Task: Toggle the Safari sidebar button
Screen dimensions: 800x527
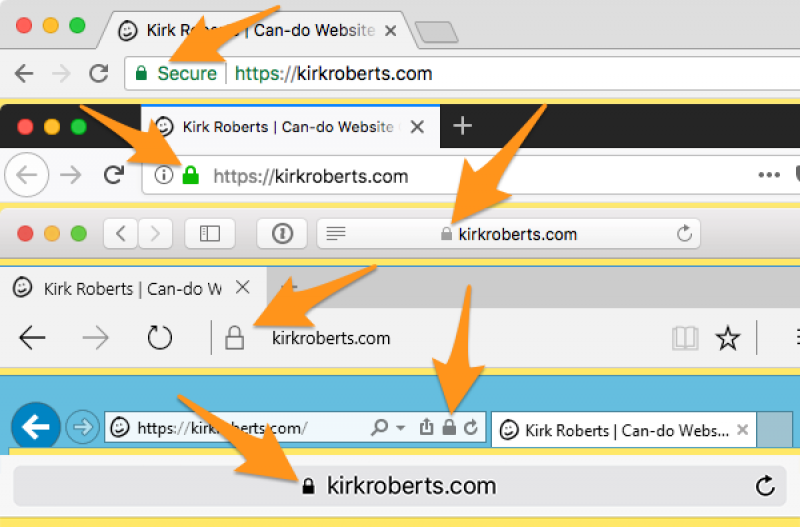Action: coord(210,233)
